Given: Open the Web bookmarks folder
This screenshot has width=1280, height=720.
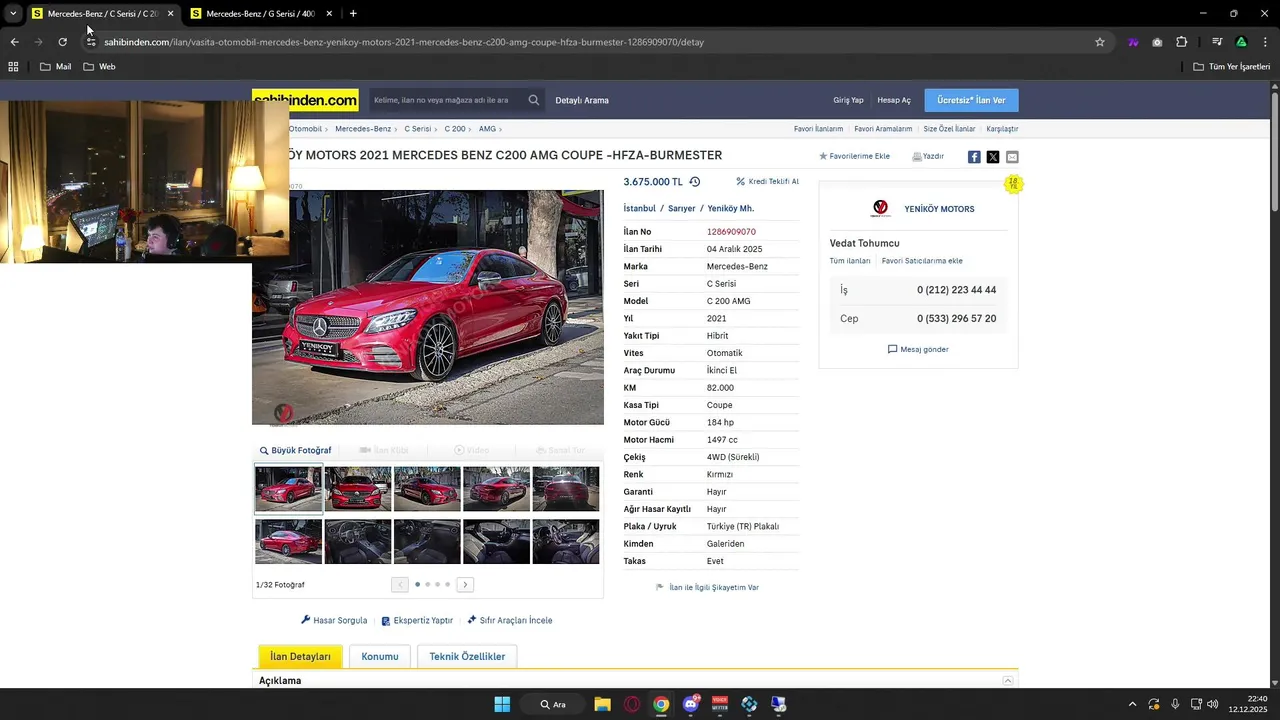Looking at the screenshot, I should tap(99, 66).
